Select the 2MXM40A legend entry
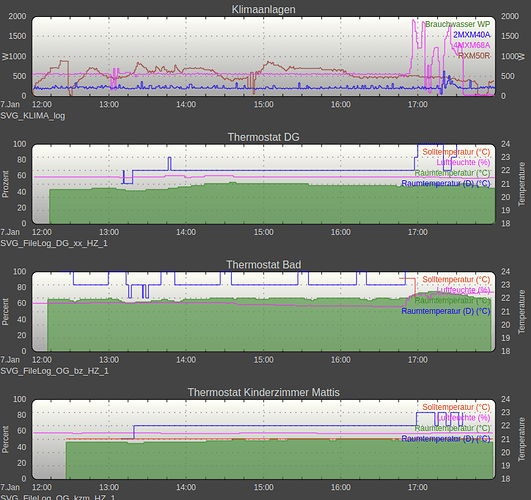The image size is (531, 500). pos(471,35)
